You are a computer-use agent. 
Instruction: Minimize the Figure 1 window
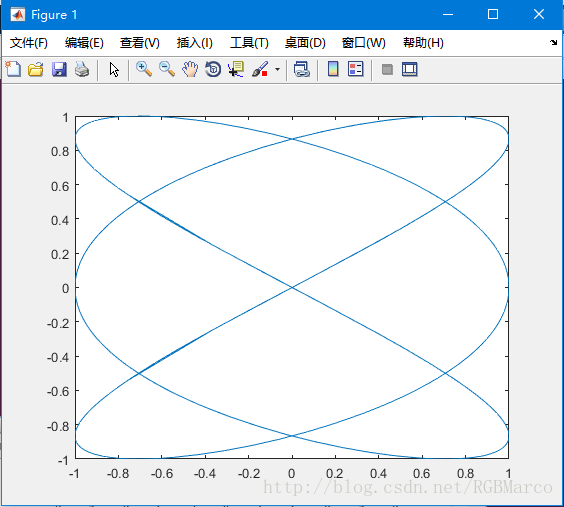pos(448,14)
